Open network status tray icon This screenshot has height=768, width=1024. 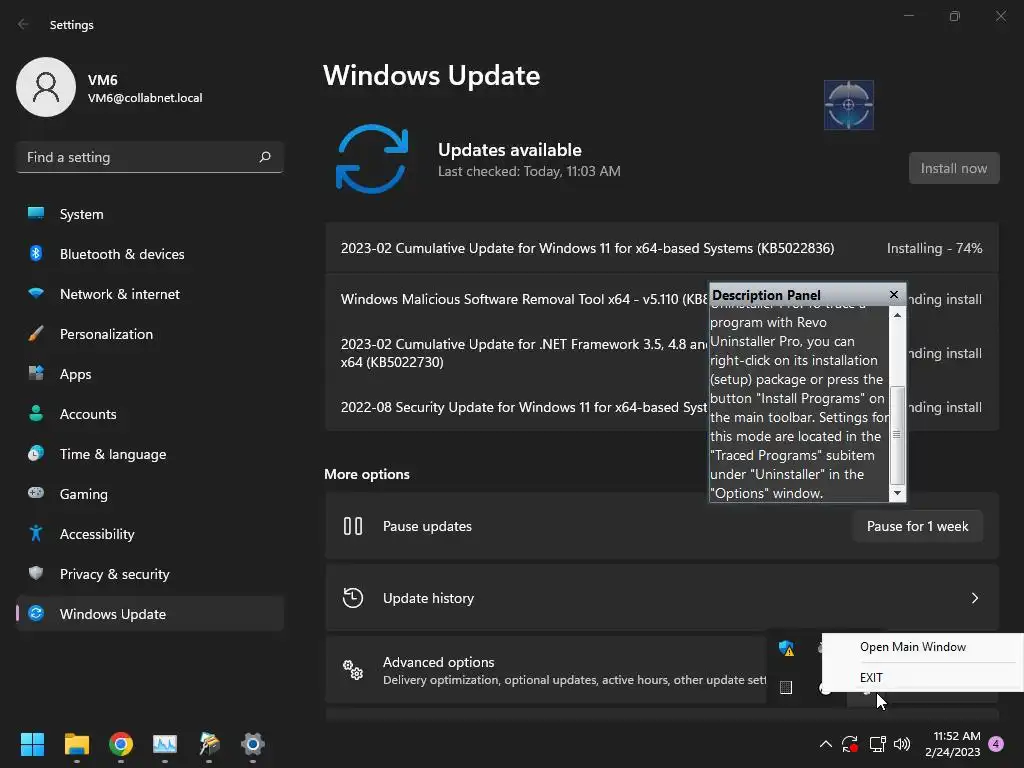877,744
